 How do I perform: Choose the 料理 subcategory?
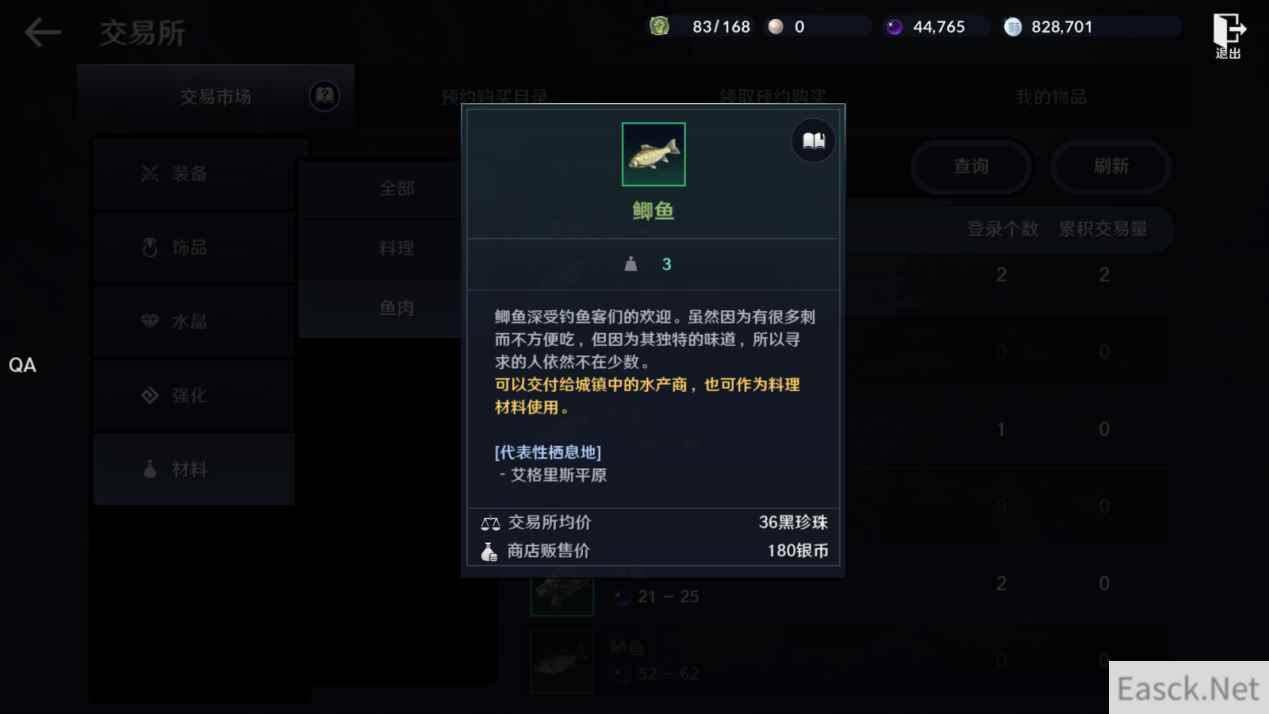[396, 248]
